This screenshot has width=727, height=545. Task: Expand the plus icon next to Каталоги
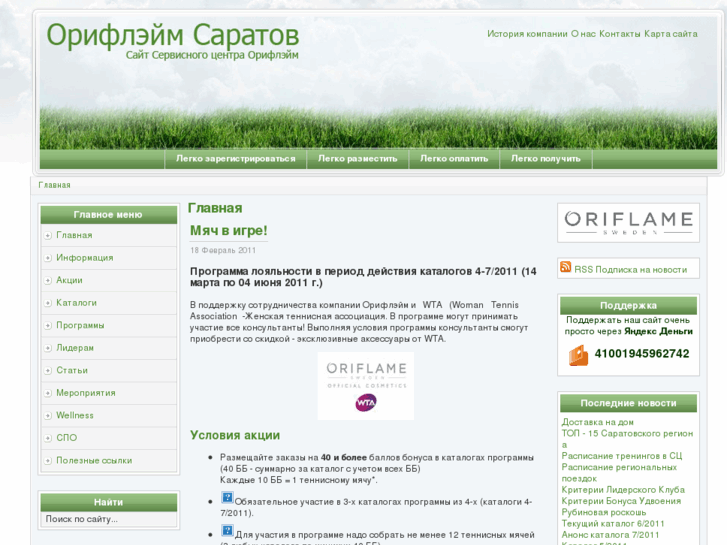pos(48,303)
